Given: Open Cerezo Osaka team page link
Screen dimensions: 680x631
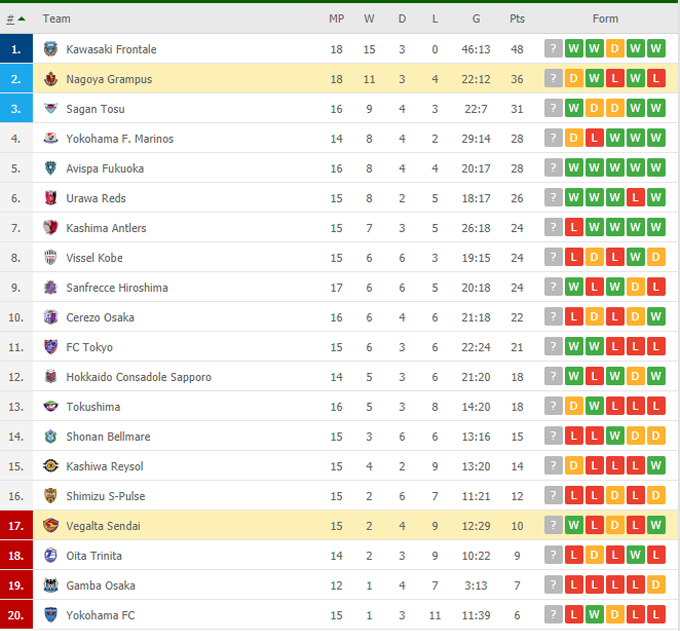Looking at the screenshot, I should point(100,317).
